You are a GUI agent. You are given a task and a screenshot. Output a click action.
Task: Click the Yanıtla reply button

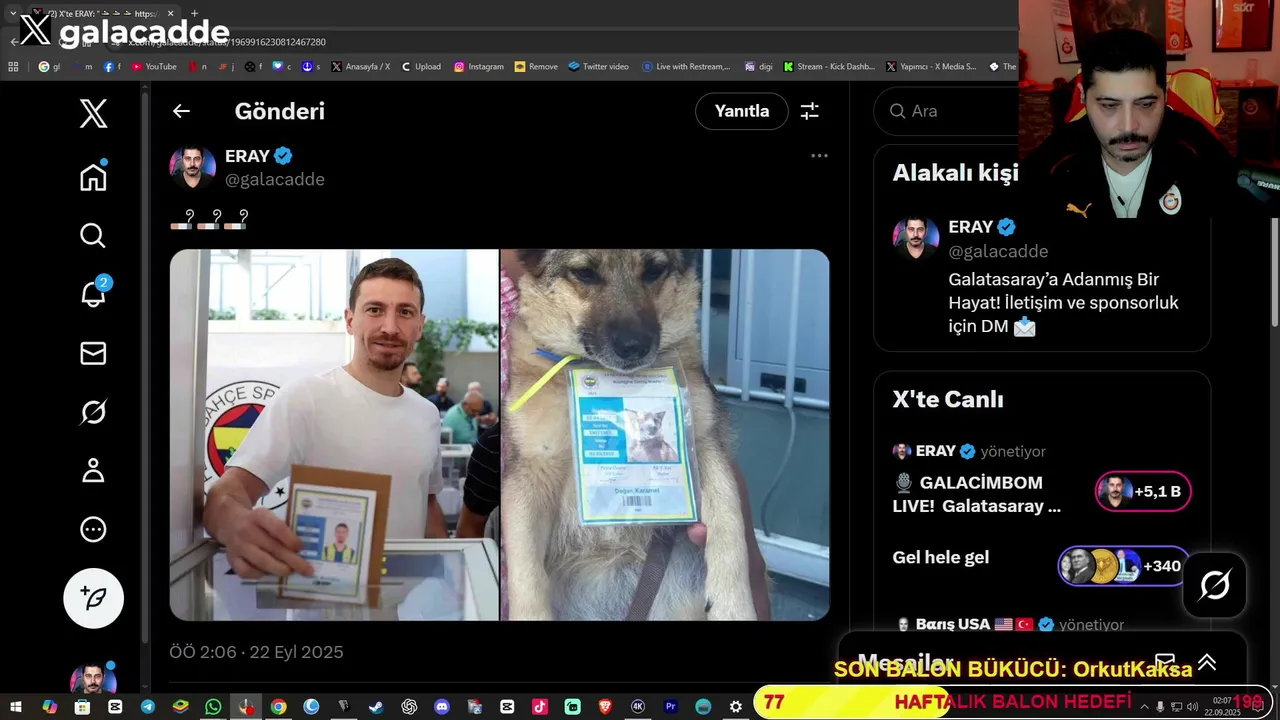coord(742,111)
